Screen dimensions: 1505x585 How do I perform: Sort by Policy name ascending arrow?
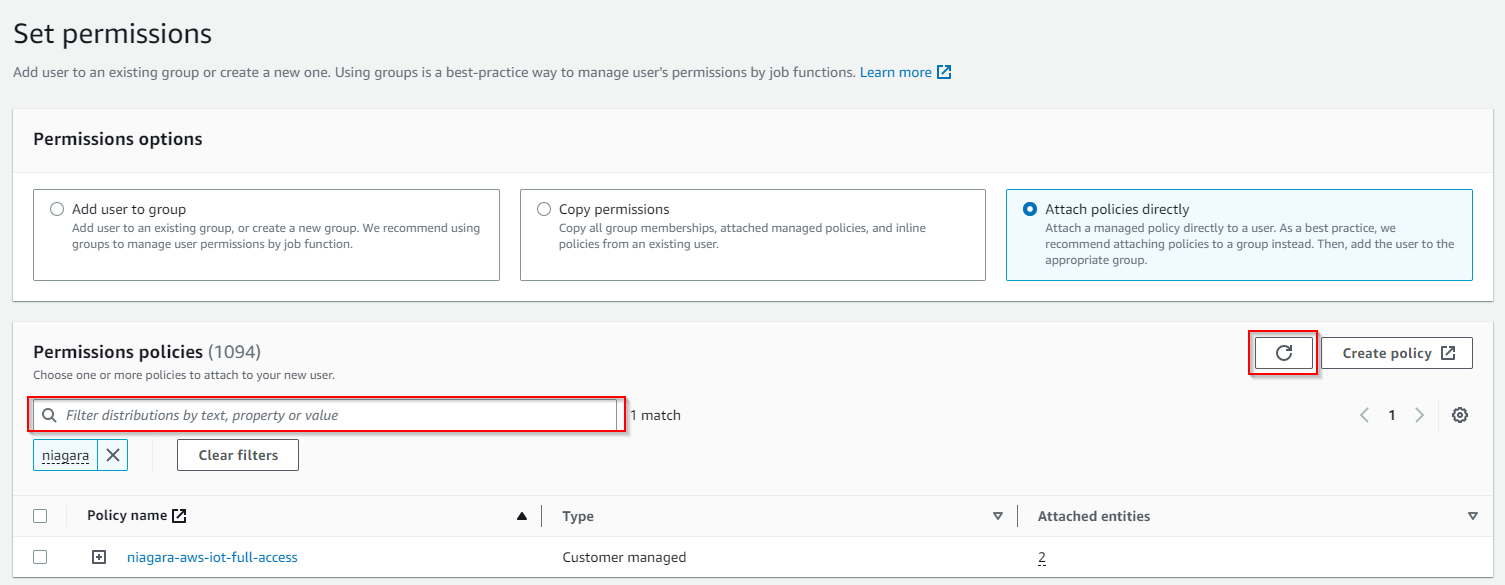[521, 516]
